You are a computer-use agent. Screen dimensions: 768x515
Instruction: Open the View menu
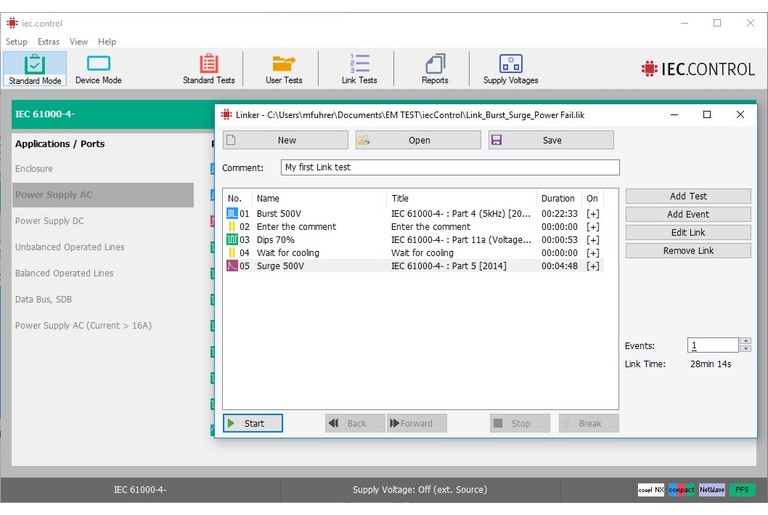[x=78, y=42]
